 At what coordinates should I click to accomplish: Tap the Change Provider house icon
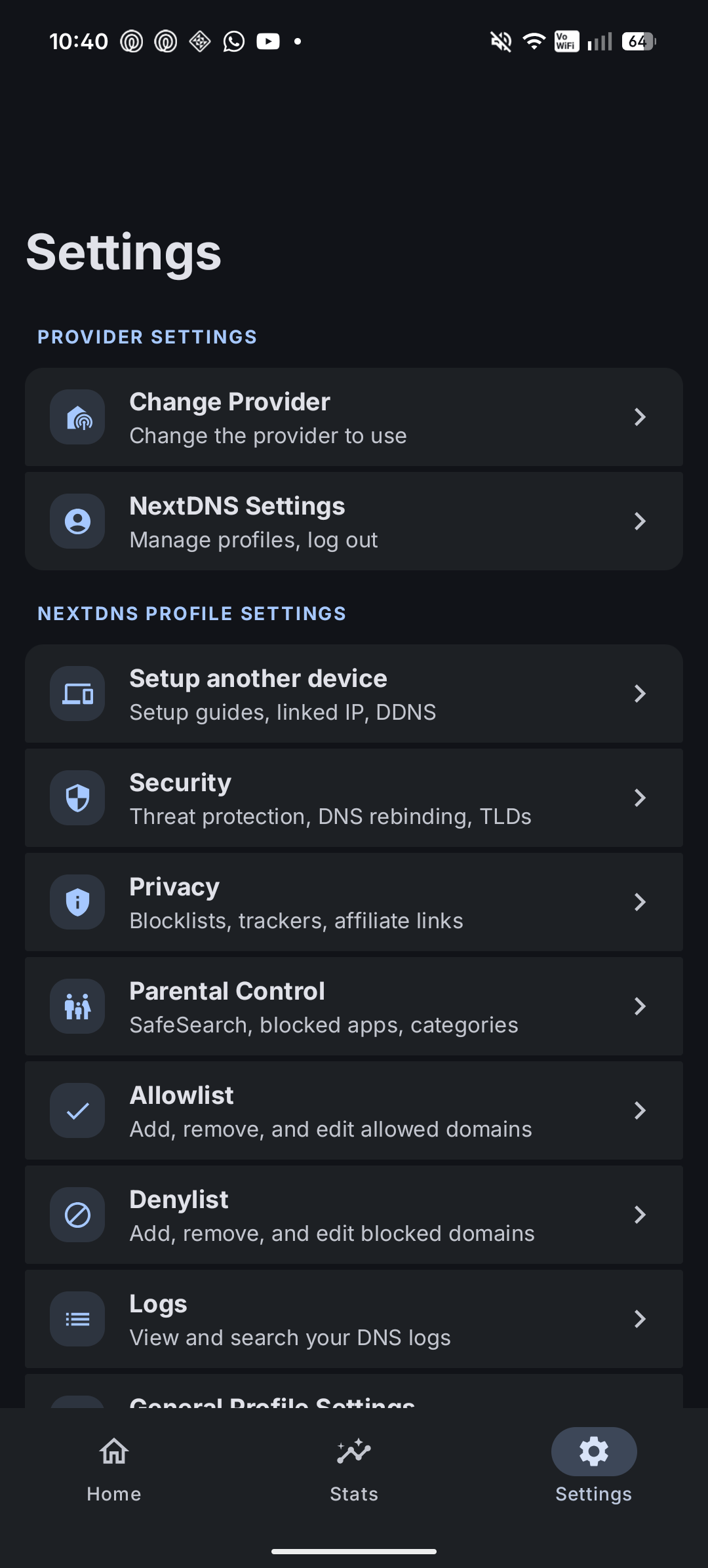tap(77, 418)
